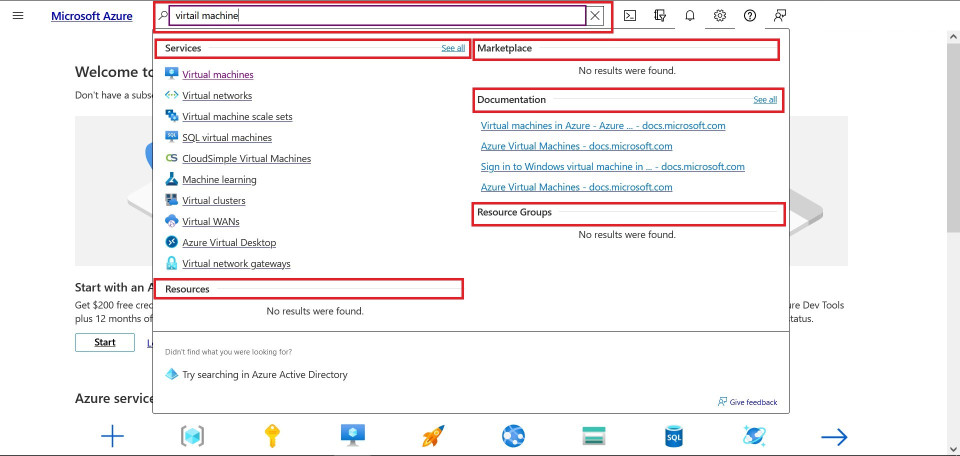The width and height of the screenshot is (960, 456).
Task: Click the header feedback person icon
Action: [780, 16]
